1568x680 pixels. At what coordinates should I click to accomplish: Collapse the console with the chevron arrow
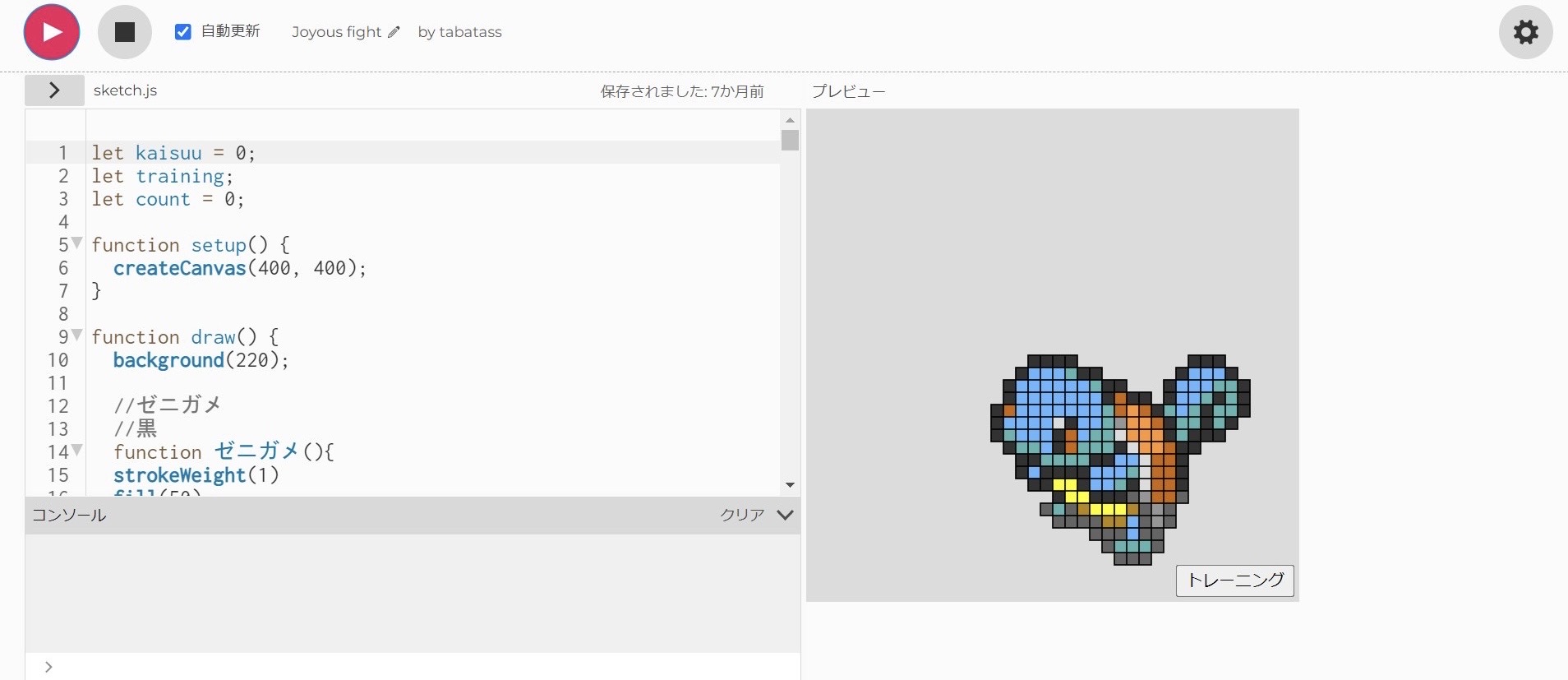pos(785,515)
